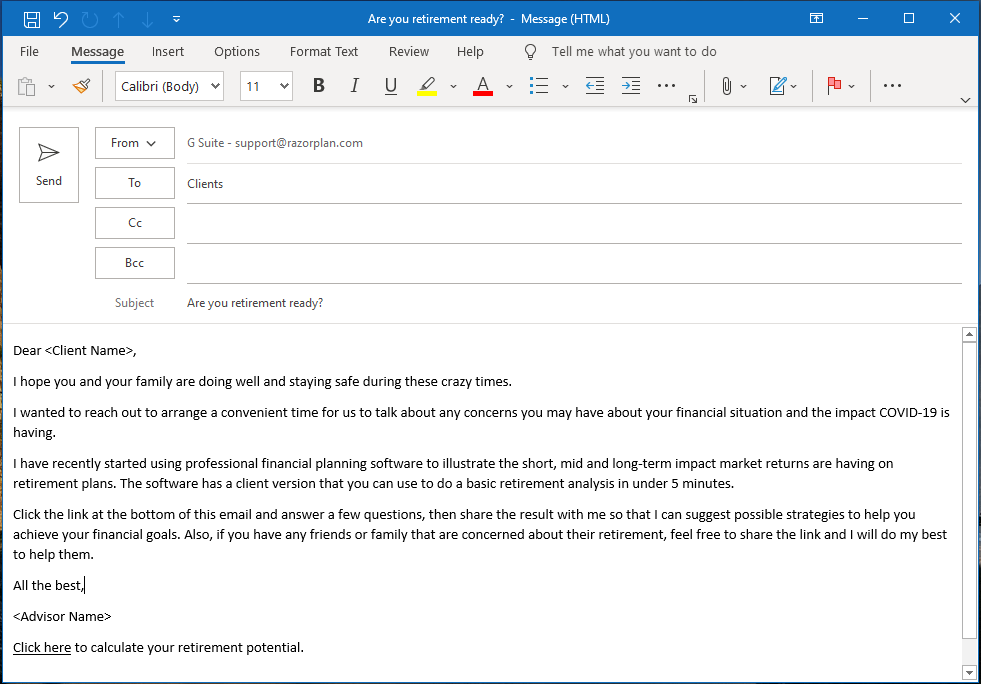Click the Save icon in title bar

click(x=31, y=19)
